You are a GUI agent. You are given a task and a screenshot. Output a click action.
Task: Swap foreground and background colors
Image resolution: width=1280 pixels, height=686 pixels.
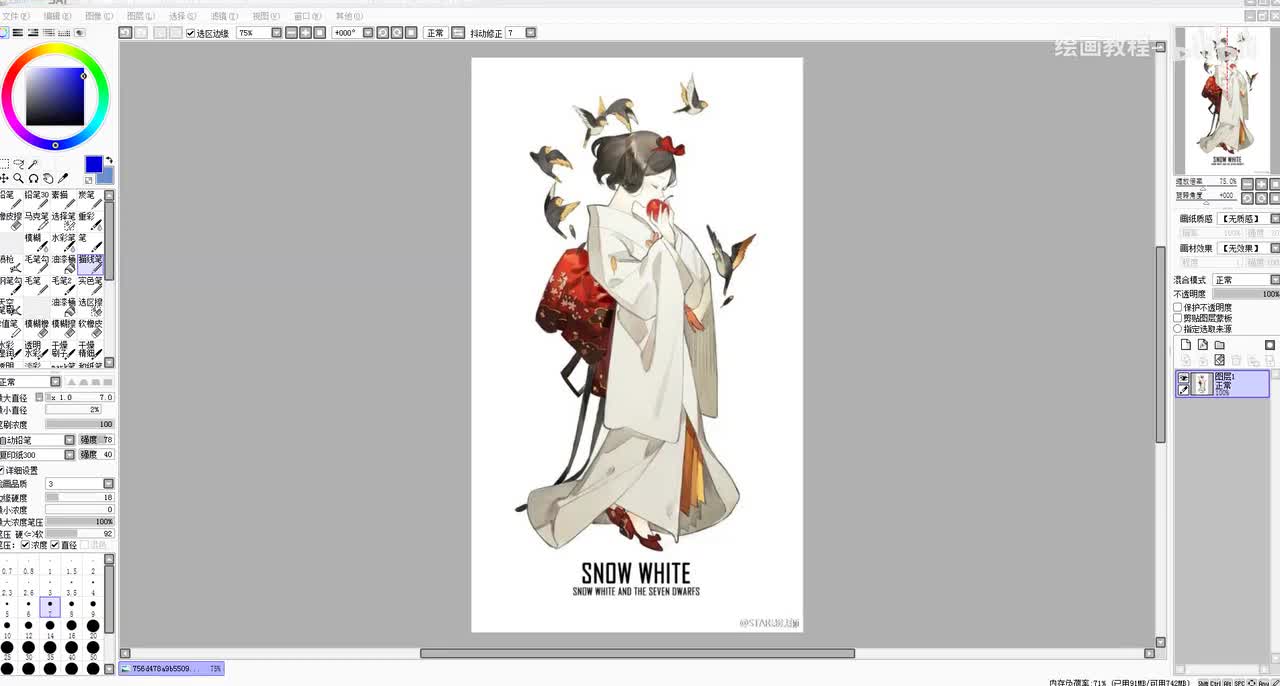click(x=110, y=160)
